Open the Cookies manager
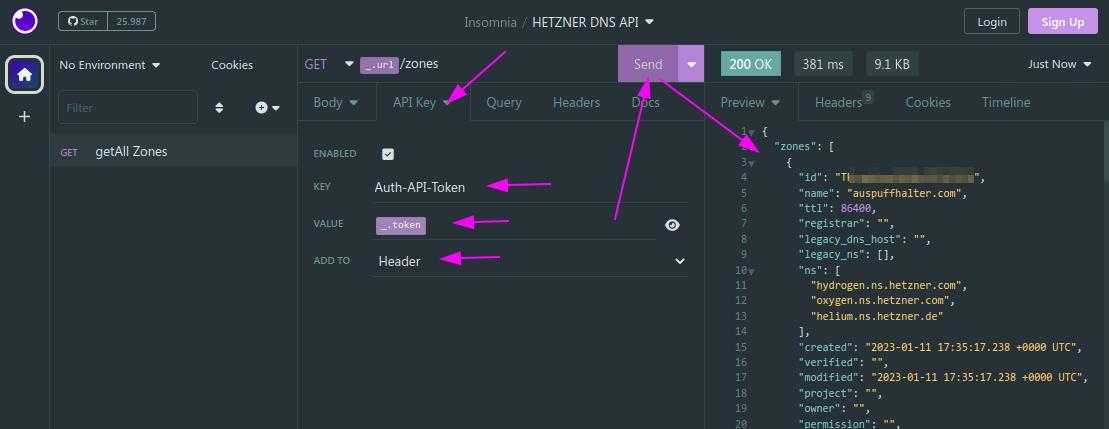This screenshot has width=1109, height=429. pyautogui.click(x=232, y=65)
